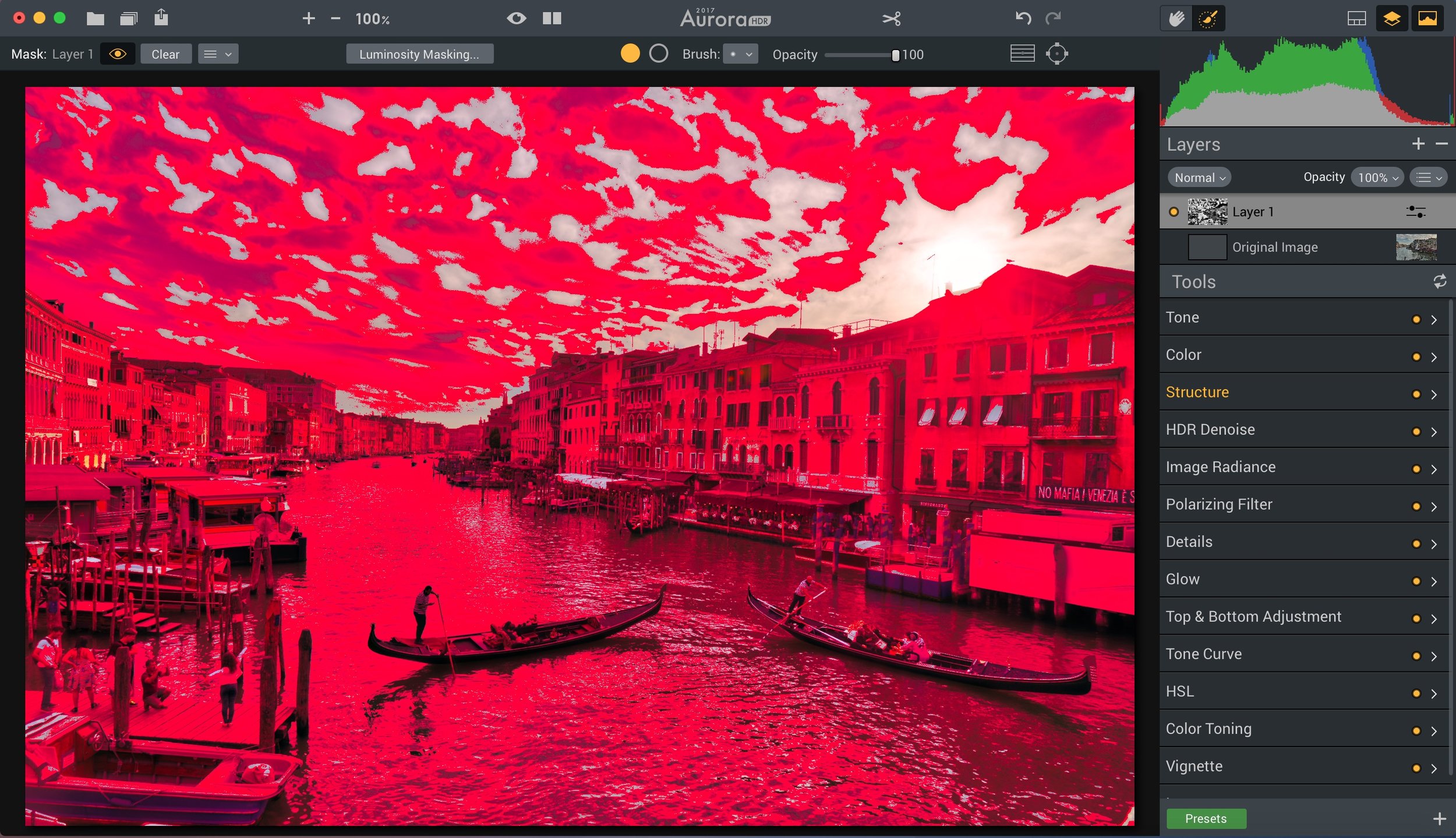Image resolution: width=1456 pixels, height=838 pixels.
Task: Toggle the presets panel image icon
Action: pos(1427,19)
